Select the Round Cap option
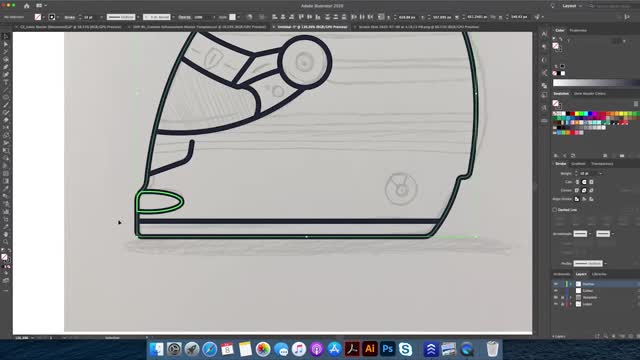 pyautogui.click(x=584, y=182)
